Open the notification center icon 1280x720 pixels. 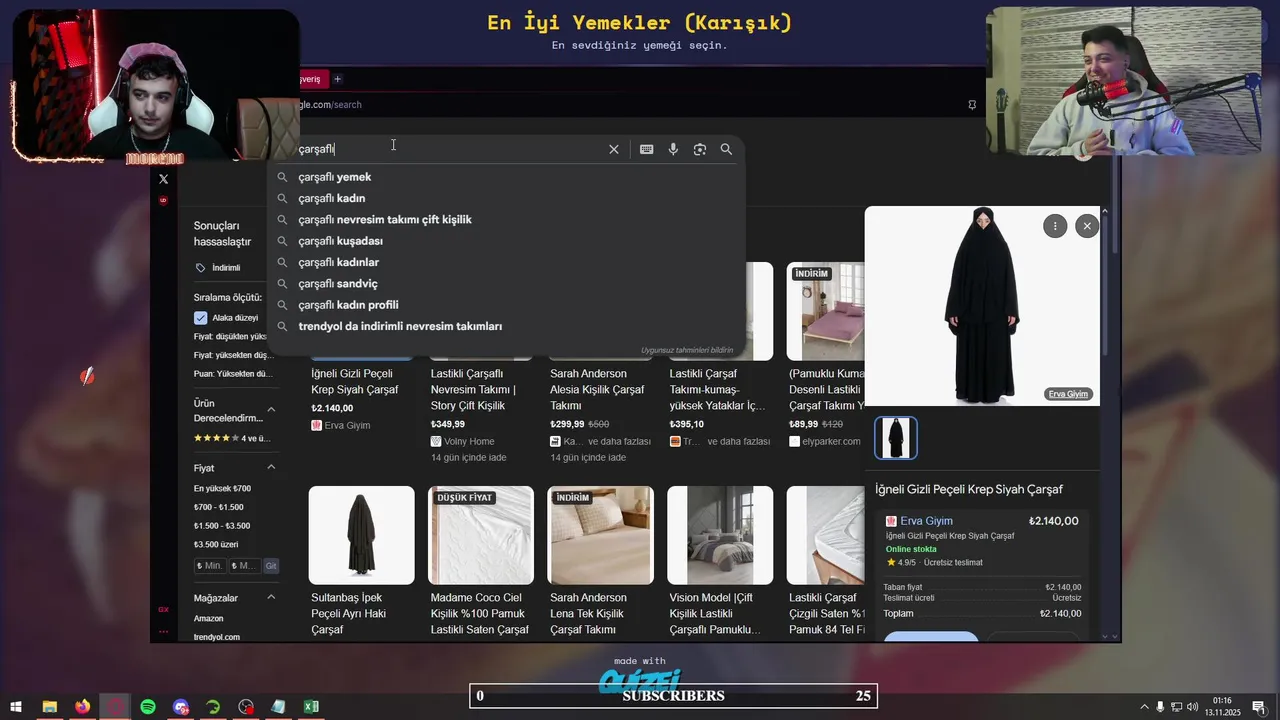click(1259, 707)
